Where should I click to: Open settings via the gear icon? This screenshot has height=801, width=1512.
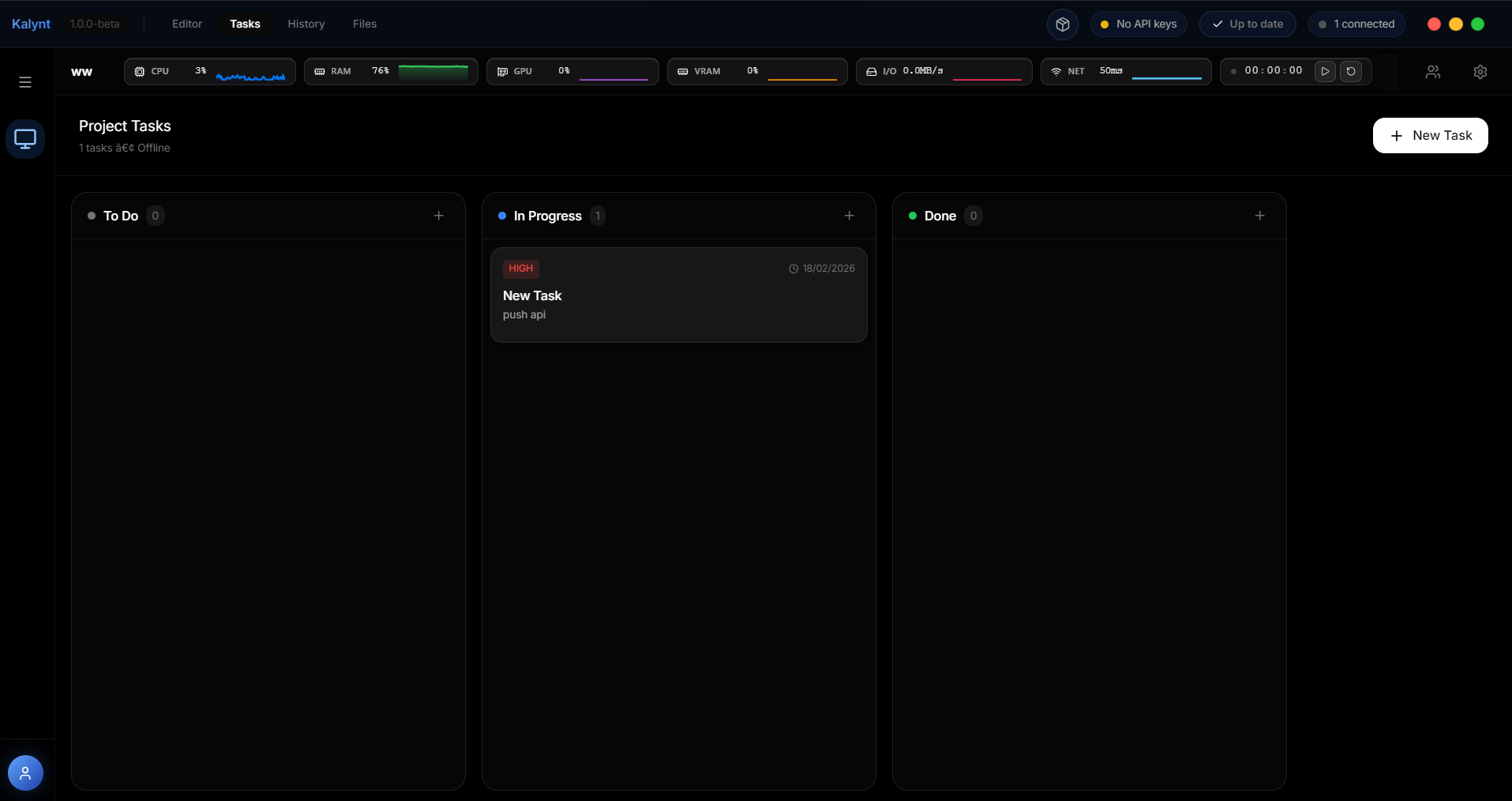click(1480, 72)
